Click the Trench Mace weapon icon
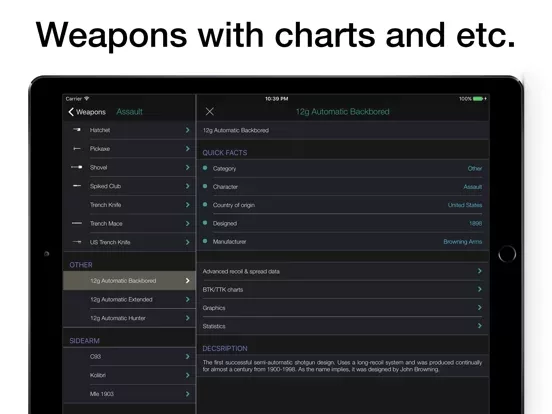 [77, 223]
